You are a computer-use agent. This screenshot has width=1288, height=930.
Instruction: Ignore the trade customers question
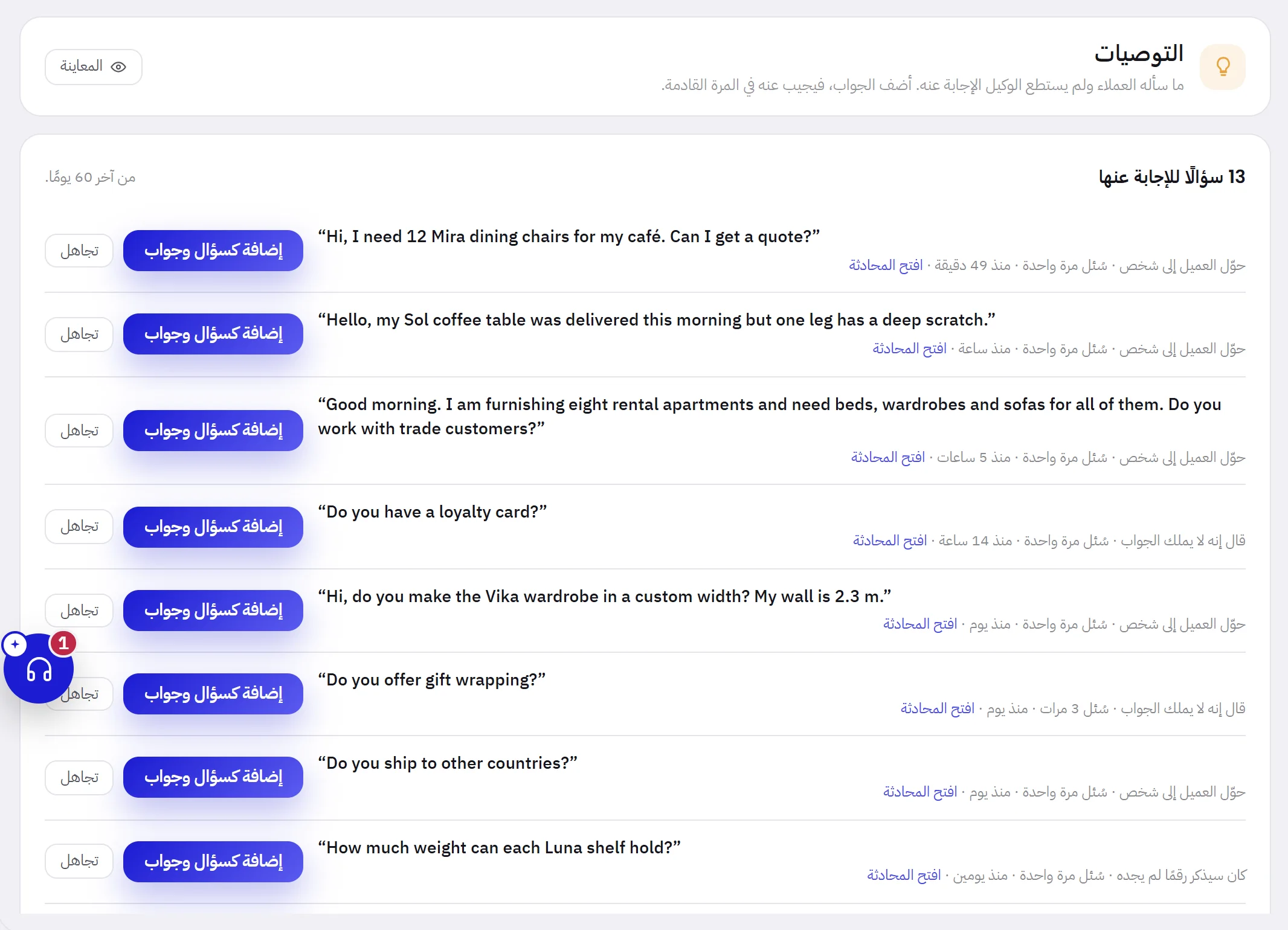coord(79,431)
